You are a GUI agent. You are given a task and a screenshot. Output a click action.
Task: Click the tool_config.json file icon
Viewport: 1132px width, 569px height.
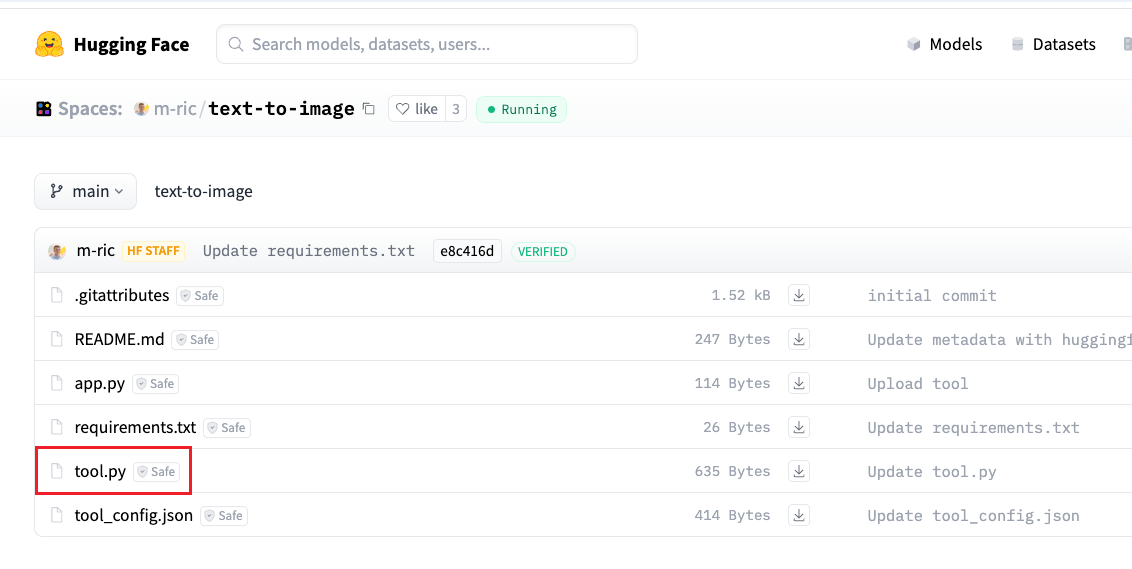56,516
